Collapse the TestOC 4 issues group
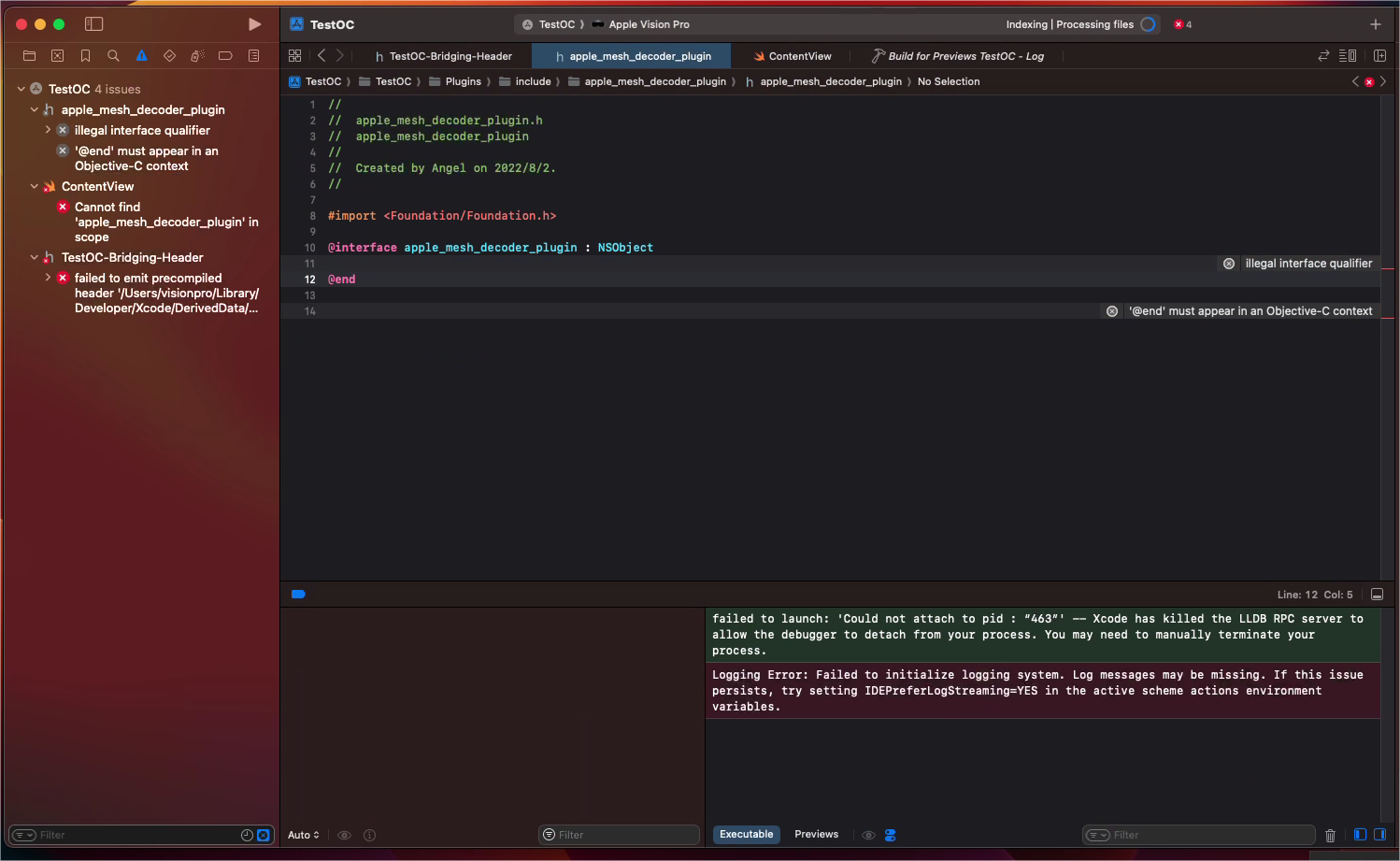The image size is (1400, 861). pos(21,89)
